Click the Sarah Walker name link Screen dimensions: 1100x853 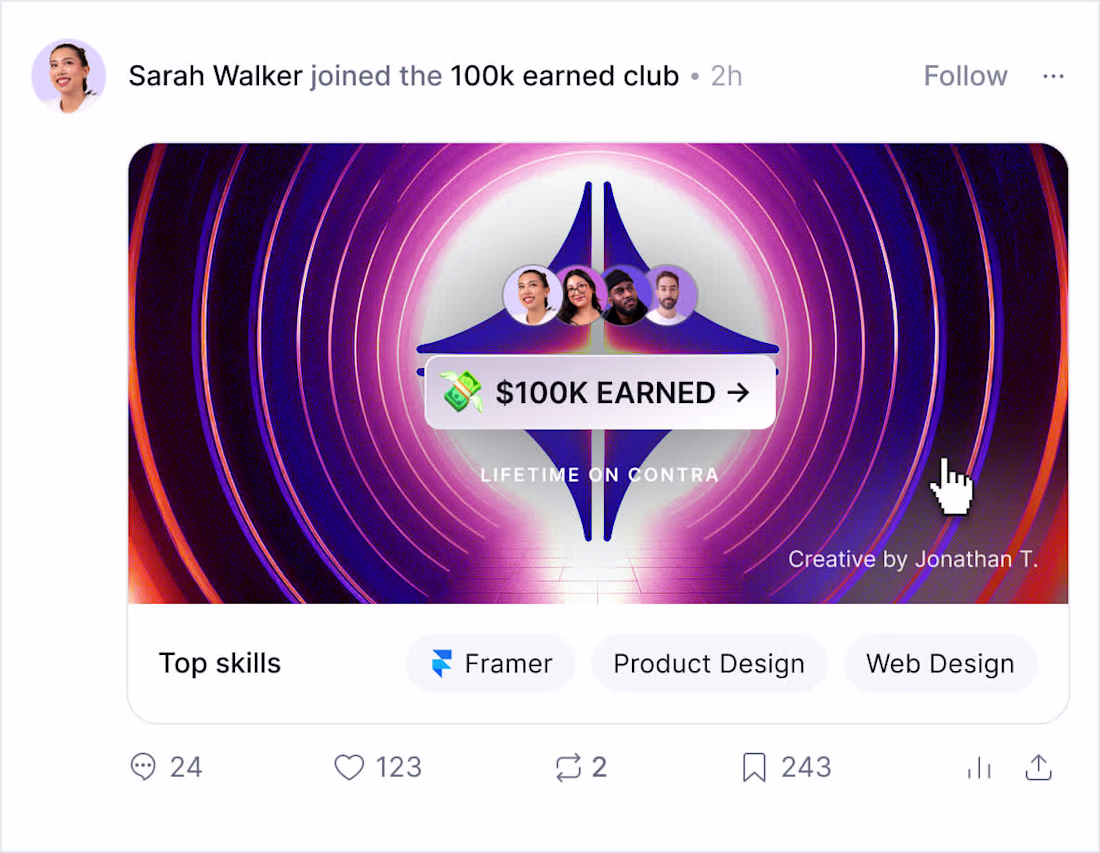215,76
